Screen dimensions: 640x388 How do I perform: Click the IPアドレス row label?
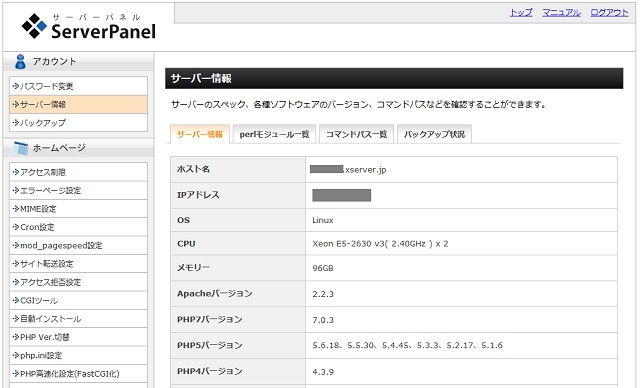pyautogui.click(x=198, y=195)
